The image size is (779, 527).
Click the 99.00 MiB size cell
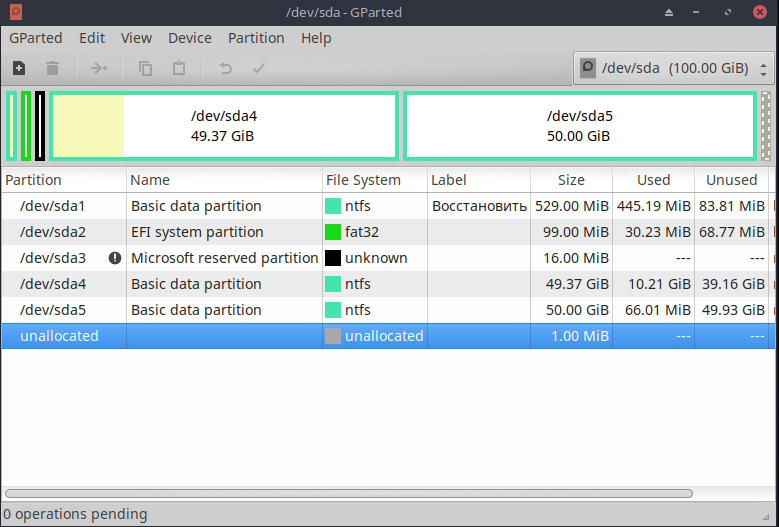point(571,232)
